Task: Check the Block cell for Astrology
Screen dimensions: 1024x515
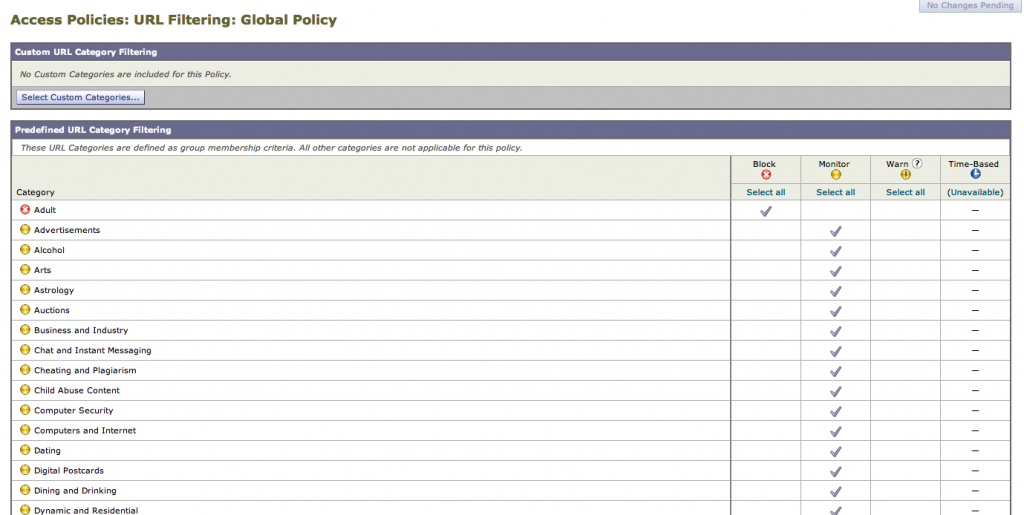Action: click(766, 291)
